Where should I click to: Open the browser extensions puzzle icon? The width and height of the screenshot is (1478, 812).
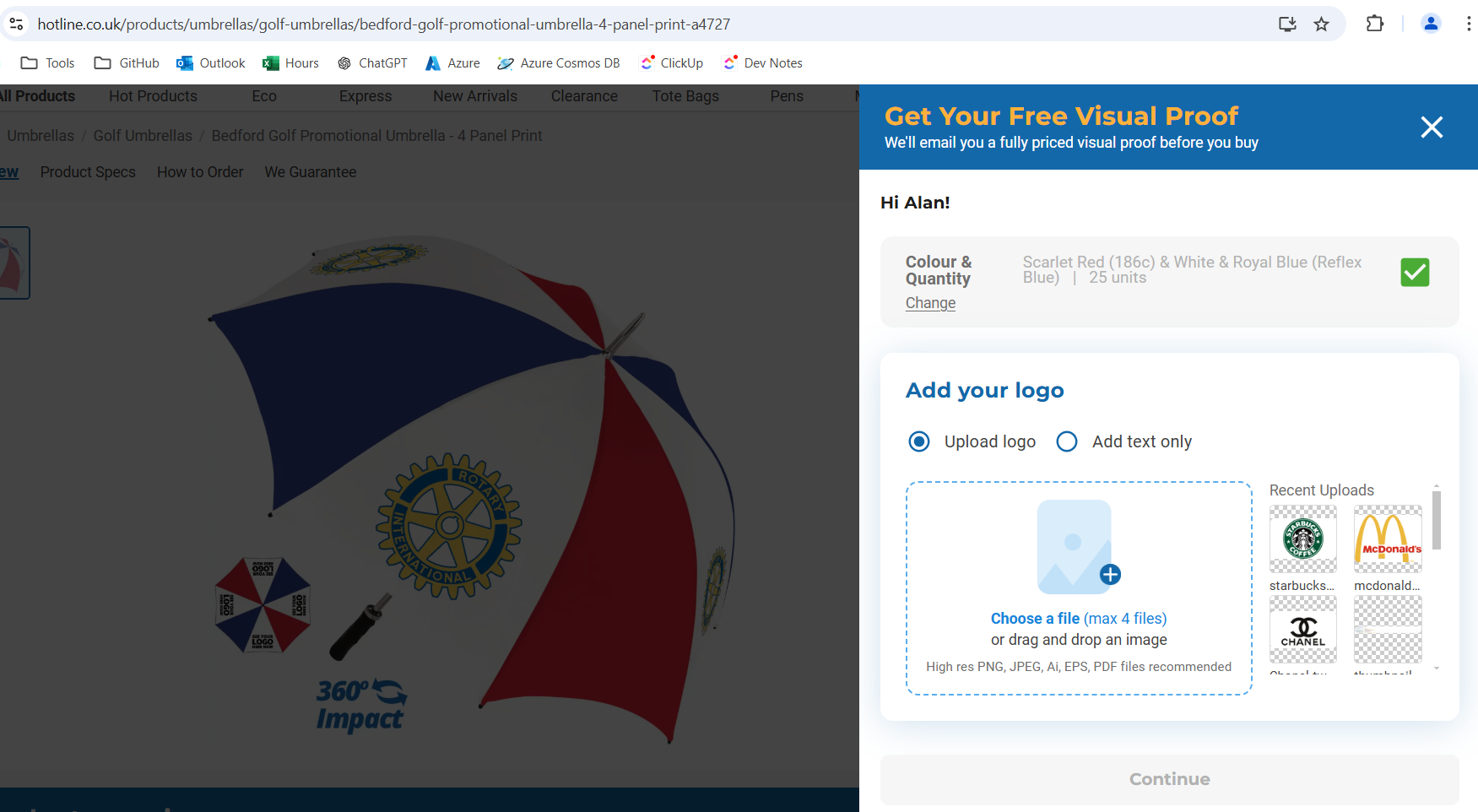1374,24
